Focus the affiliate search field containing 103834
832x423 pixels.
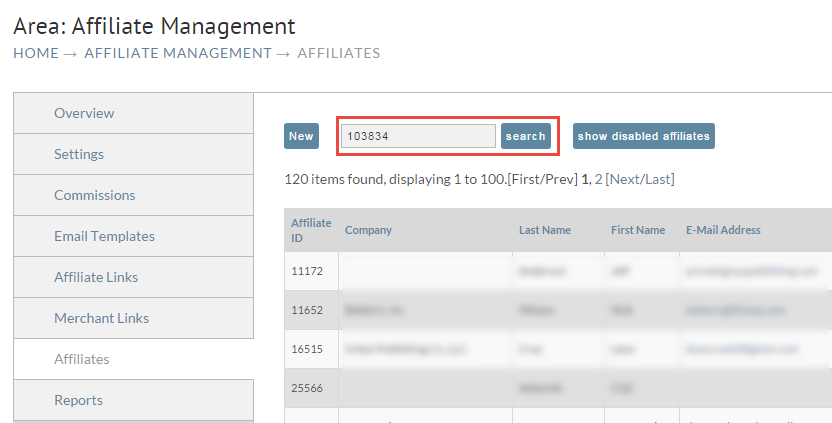[x=418, y=136]
